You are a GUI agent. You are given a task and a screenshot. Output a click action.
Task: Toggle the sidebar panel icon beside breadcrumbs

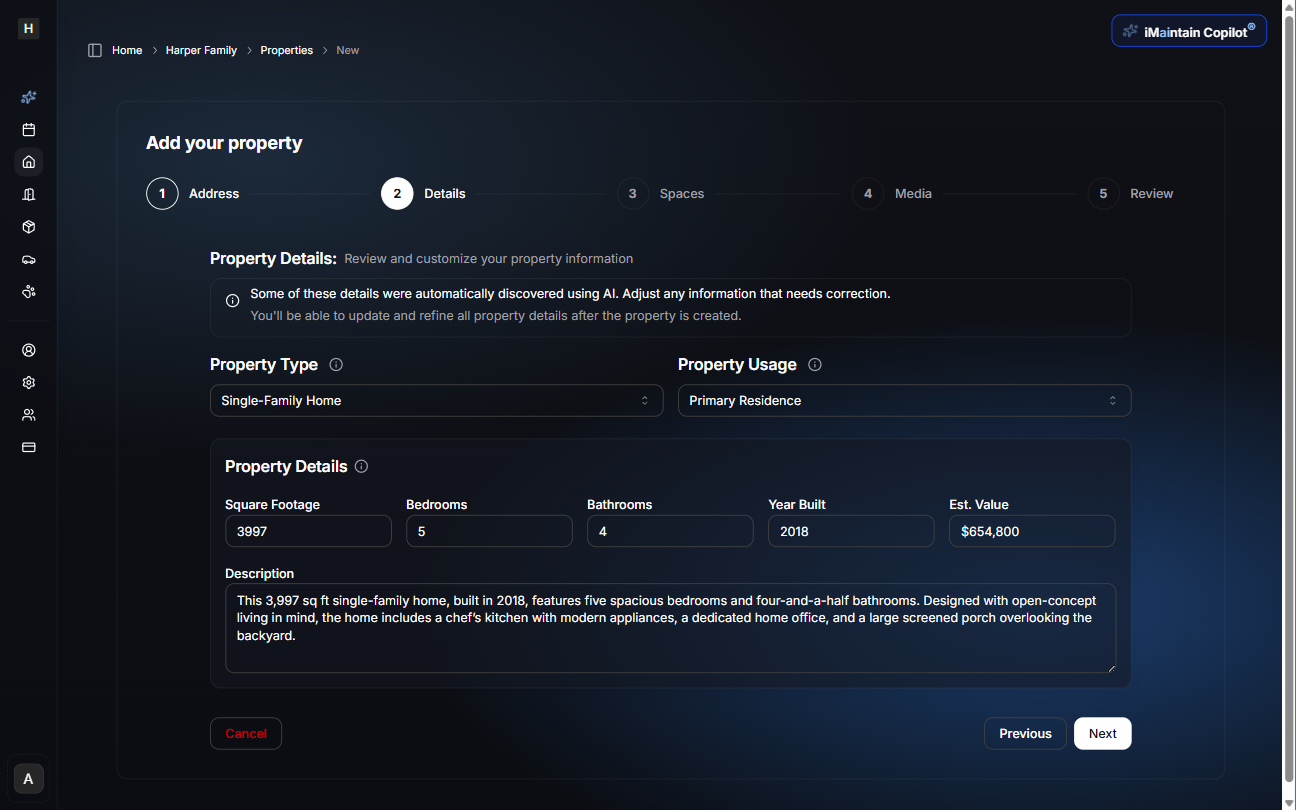coord(94,49)
